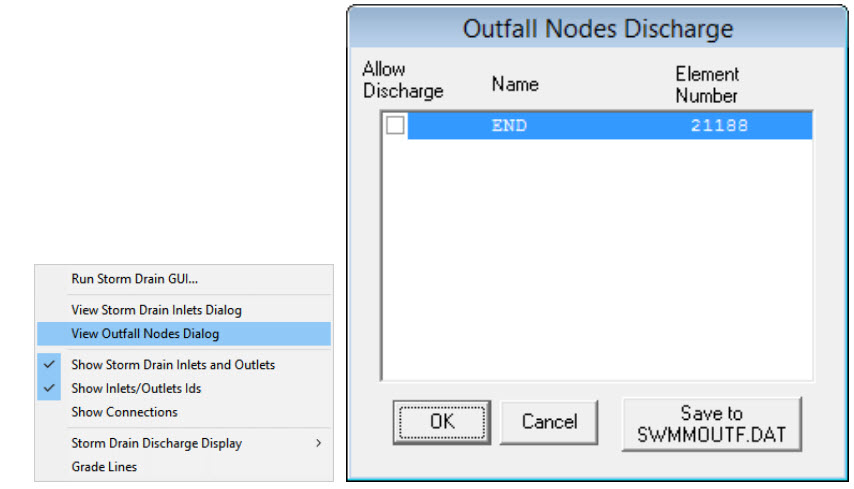Choose View Outfall Nodes Dialog entry
Viewport: 854px width, 489px height.
pos(145,334)
